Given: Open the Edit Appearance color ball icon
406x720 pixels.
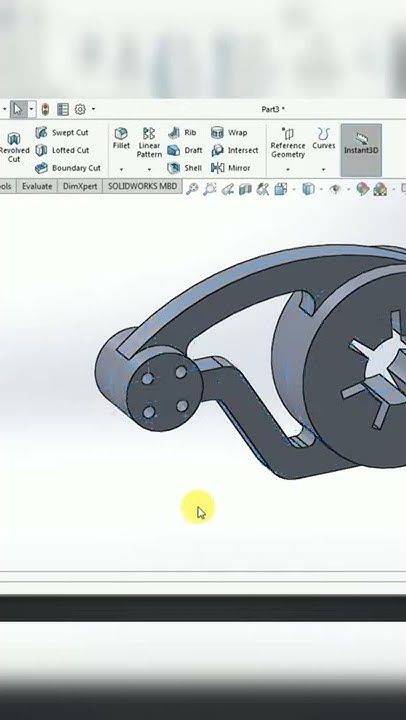Looking at the screenshot, I should (x=362, y=189).
